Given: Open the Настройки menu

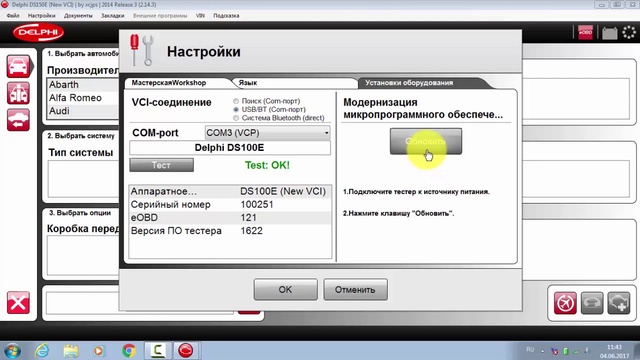Looking at the screenshot, I should (x=42, y=16).
